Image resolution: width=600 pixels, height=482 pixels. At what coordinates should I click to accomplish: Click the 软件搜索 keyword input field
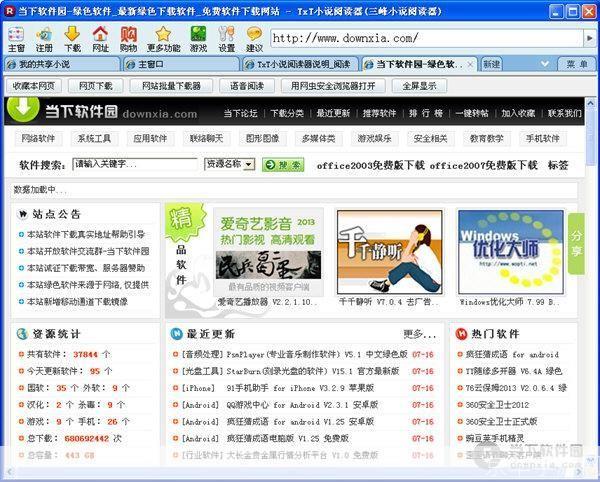coord(135,164)
